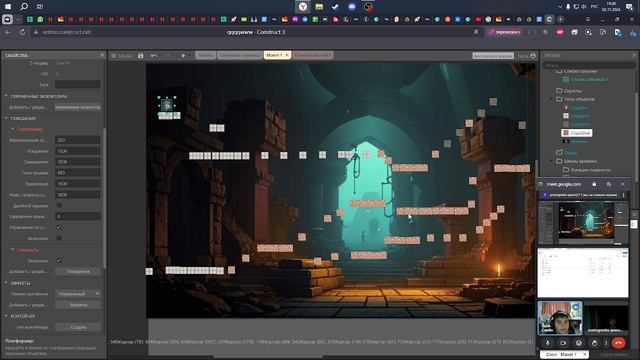640x360 pixels.
Task: Click the Undo arrow in the toolbar
Action: (x=153, y=56)
